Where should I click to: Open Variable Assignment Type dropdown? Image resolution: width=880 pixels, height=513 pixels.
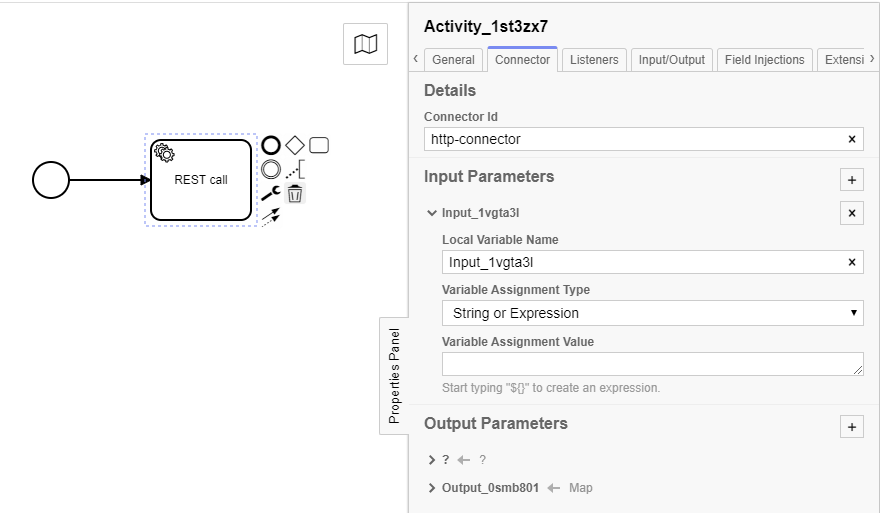click(653, 313)
